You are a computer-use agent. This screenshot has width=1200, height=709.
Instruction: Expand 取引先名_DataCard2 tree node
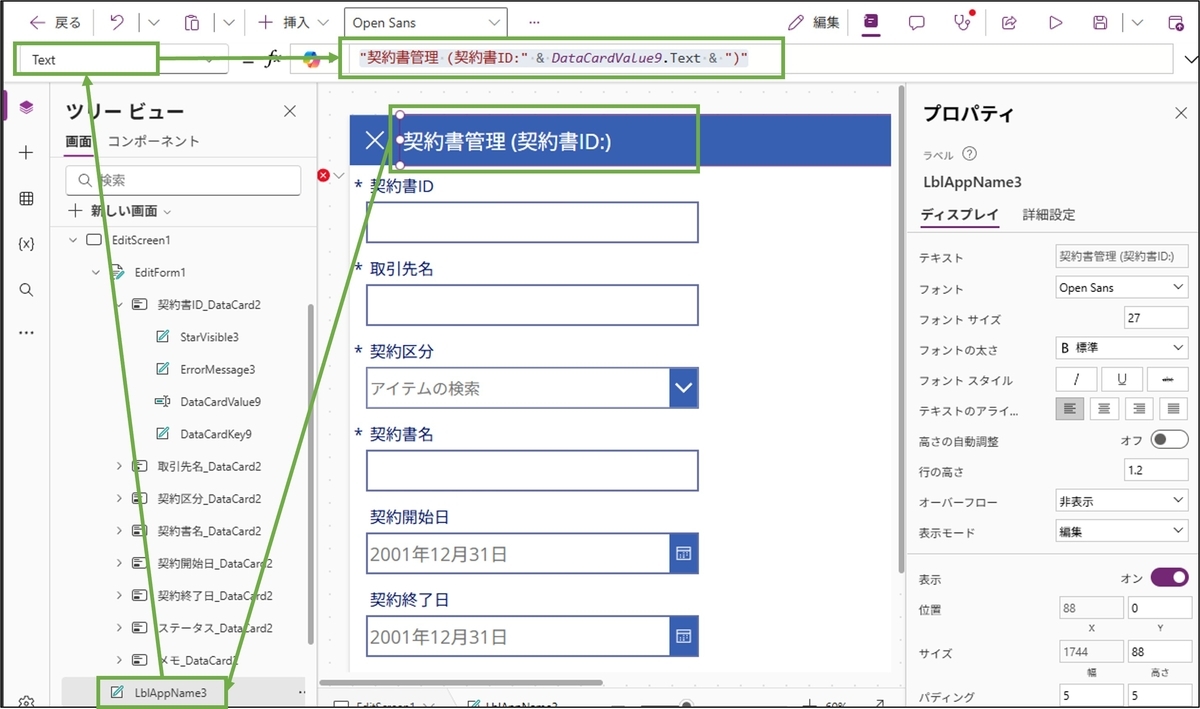coord(119,466)
